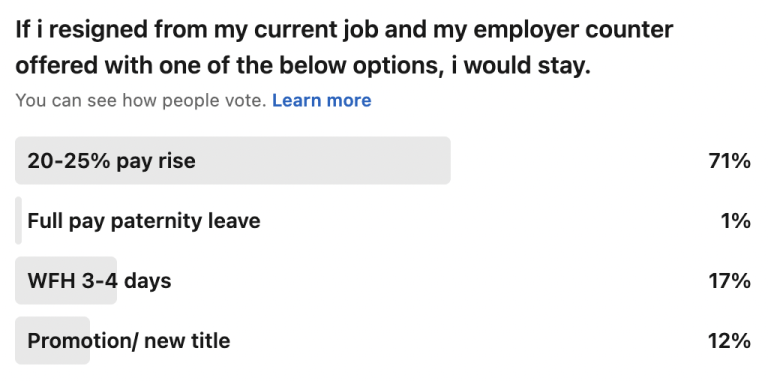Viewport: 768px width, 381px height.
Task: Select the 20-25% pay rise option label
Action: coord(111,161)
